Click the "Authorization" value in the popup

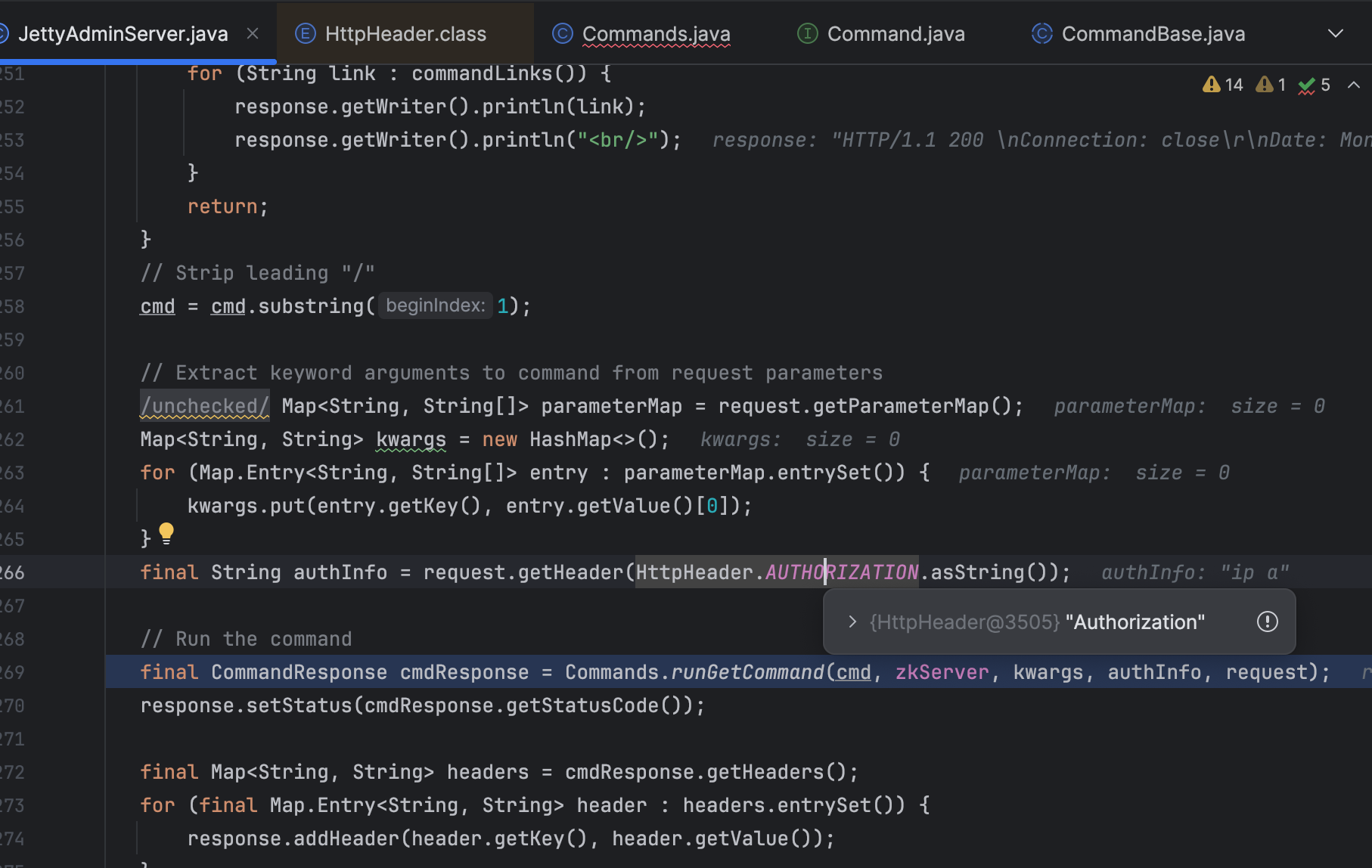(x=1135, y=622)
